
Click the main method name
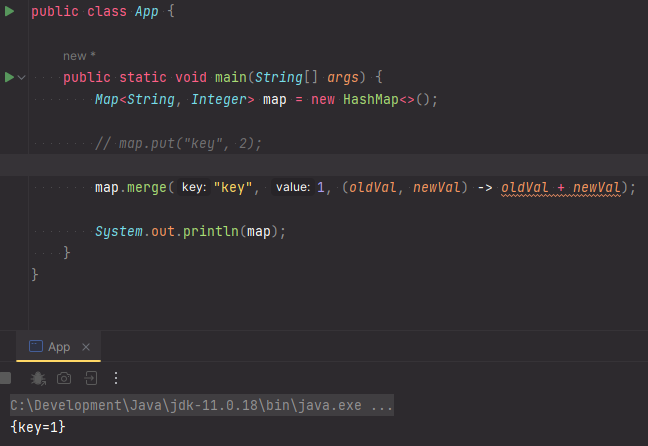point(231,77)
